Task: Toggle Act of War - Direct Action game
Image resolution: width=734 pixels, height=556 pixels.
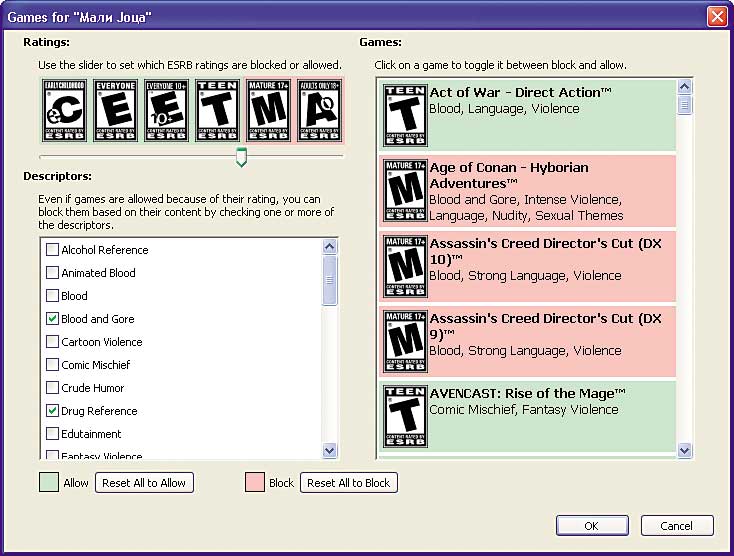Action: pos(528,115)
